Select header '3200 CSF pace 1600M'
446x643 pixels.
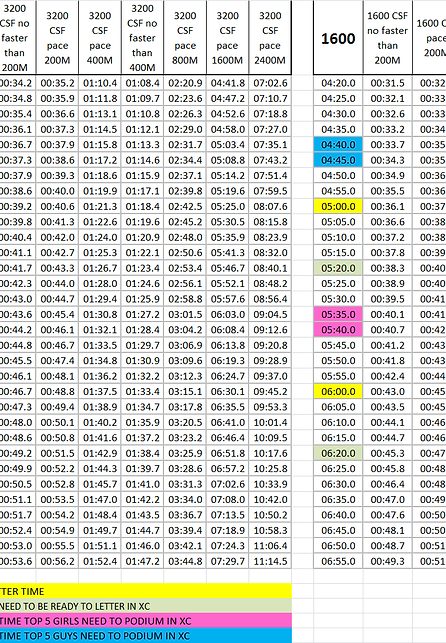pyautogui.click(x=228, y=38)
